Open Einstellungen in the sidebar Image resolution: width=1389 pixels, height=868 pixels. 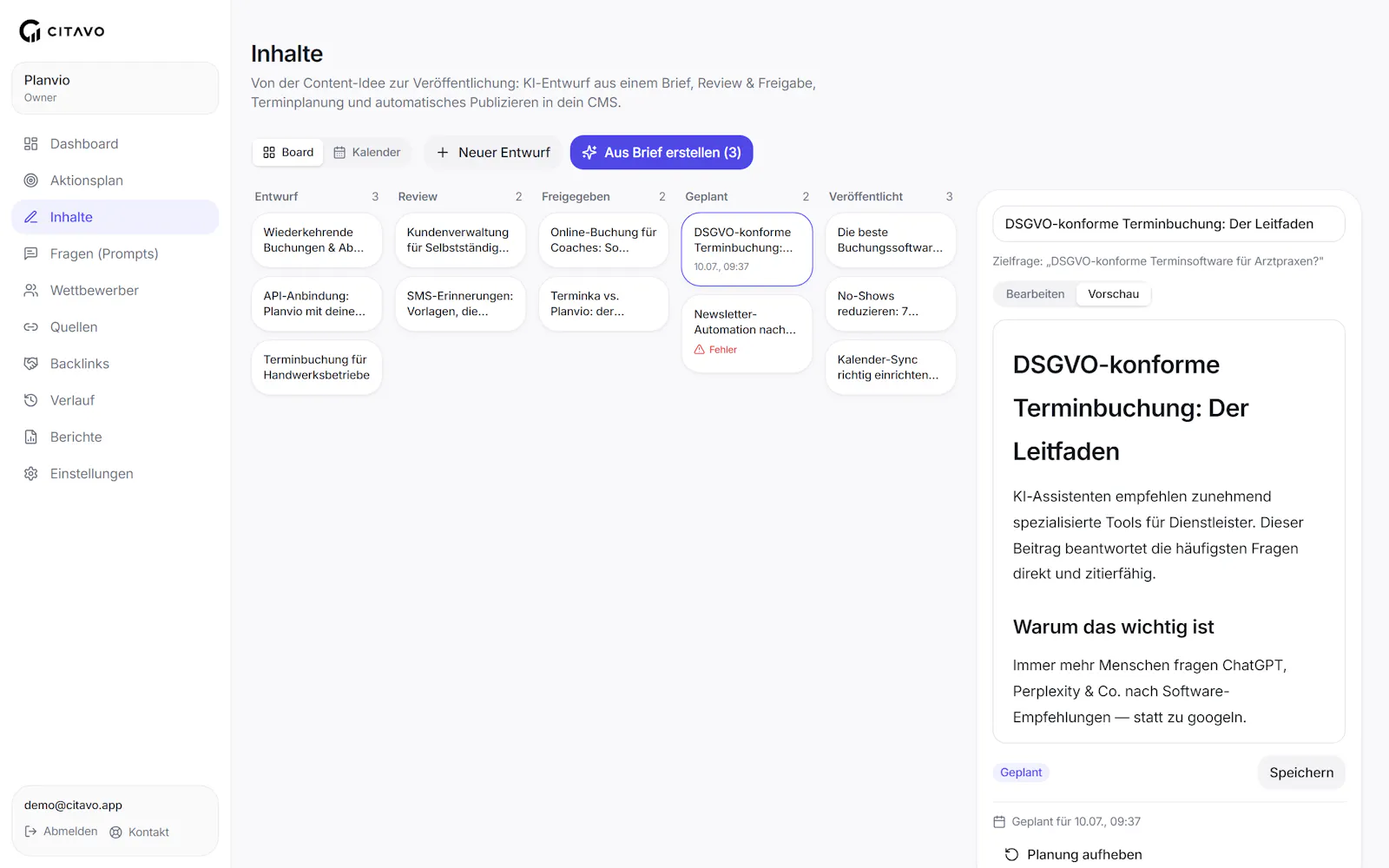pos(115,474)
